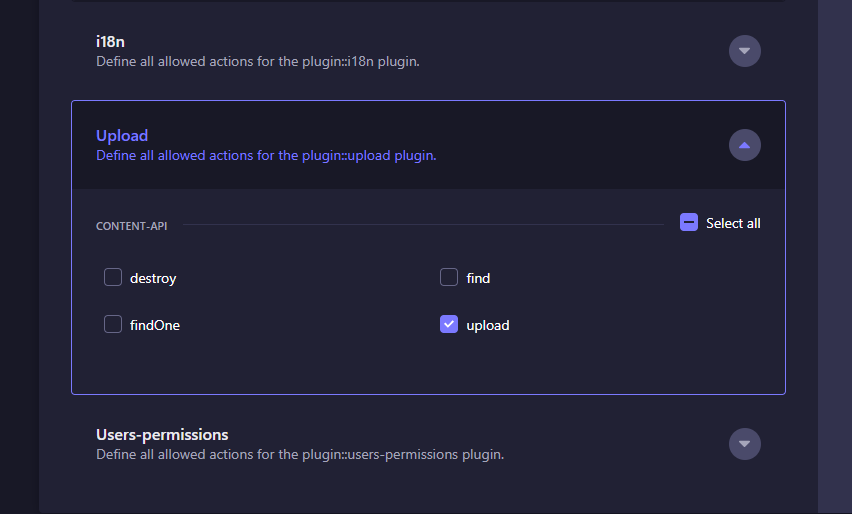Screen dimensions: 852x514
Task: Check the find action checkbox
Action: point(449,277)
